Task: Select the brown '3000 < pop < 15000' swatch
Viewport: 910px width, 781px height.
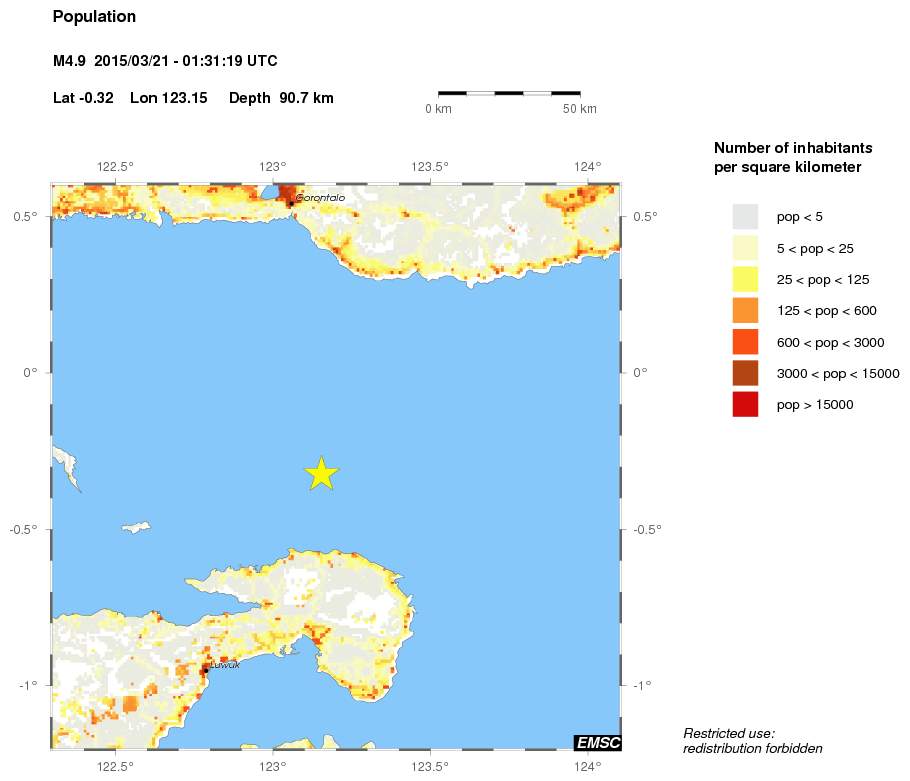Action: 745,373
